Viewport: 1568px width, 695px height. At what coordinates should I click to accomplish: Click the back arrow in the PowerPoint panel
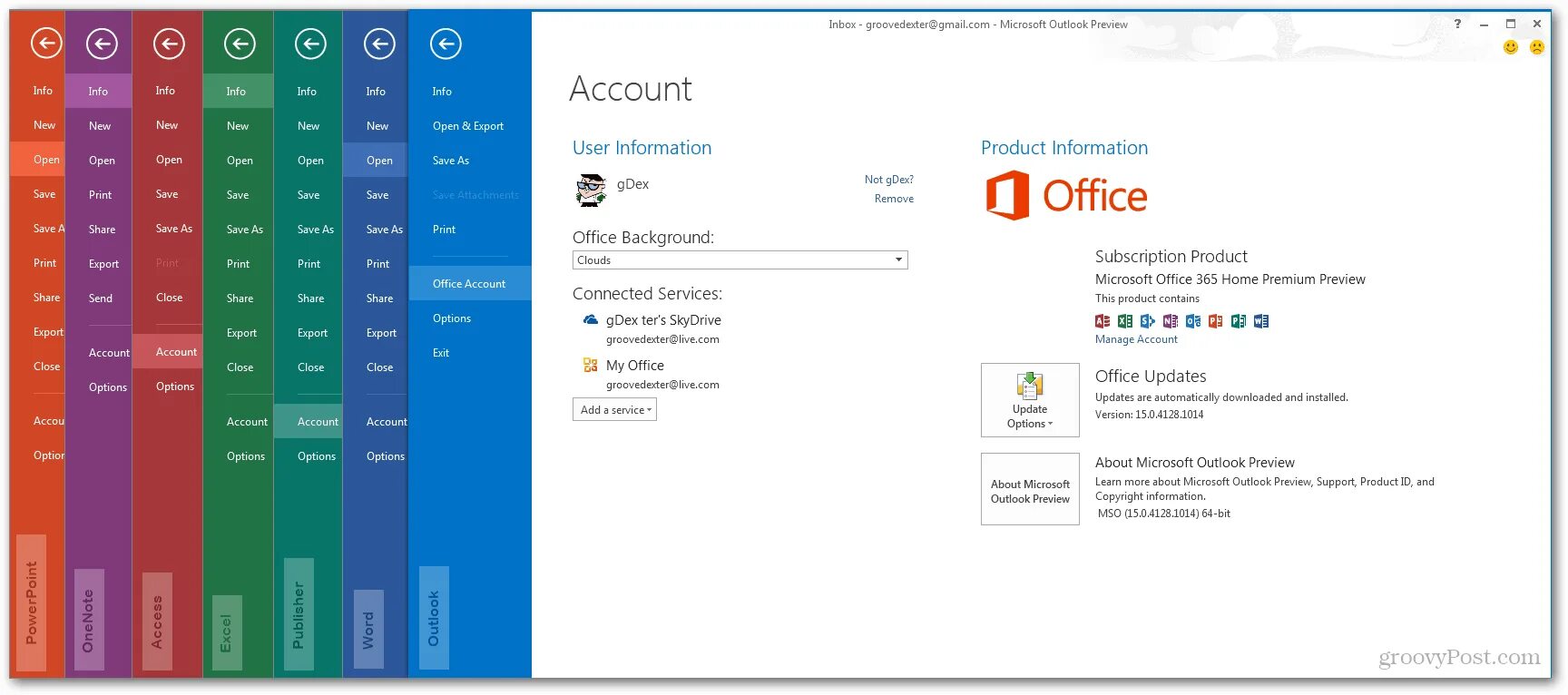[x=46, y=43]
